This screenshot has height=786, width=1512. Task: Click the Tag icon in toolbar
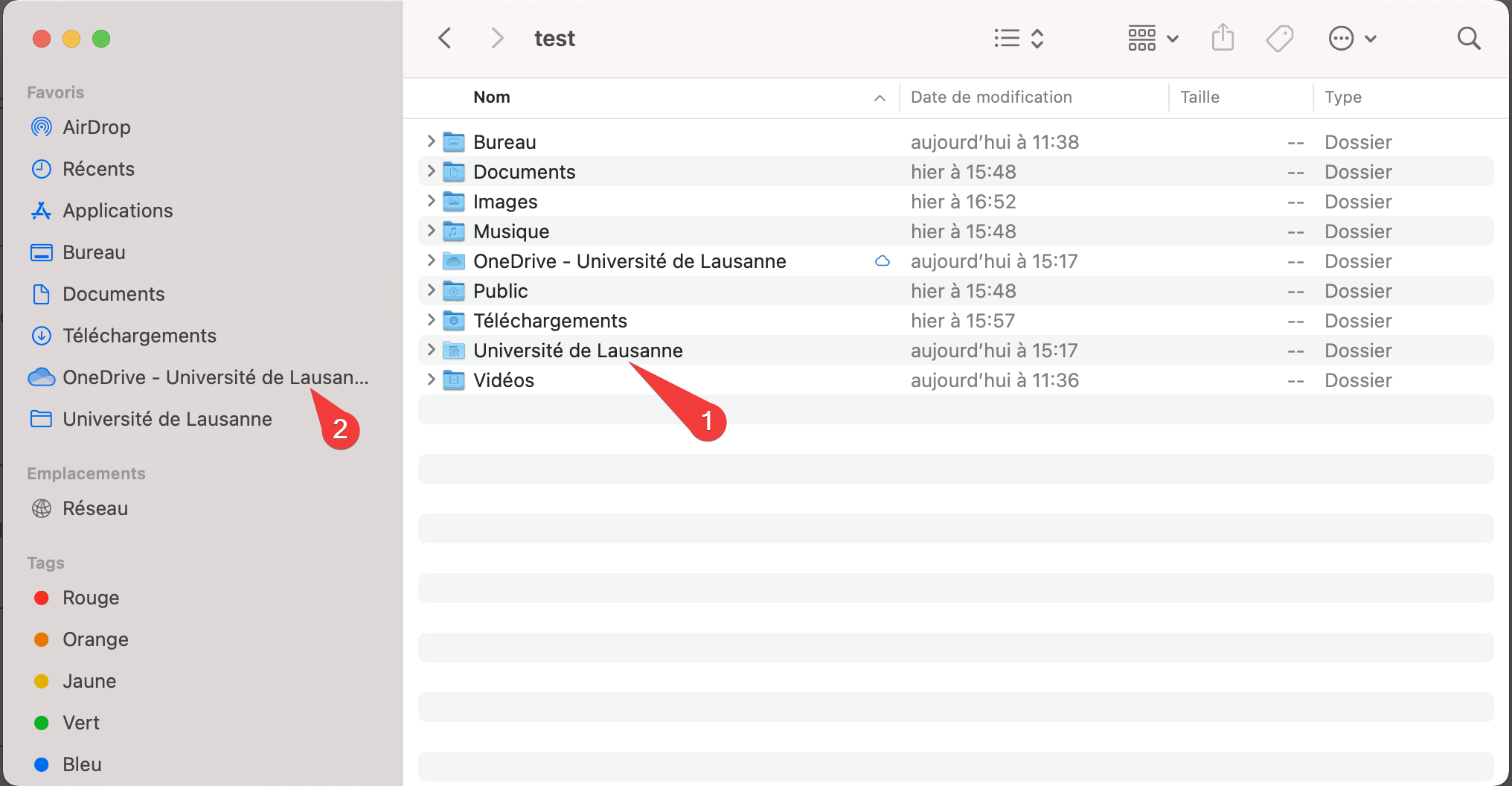point(1279,38)
